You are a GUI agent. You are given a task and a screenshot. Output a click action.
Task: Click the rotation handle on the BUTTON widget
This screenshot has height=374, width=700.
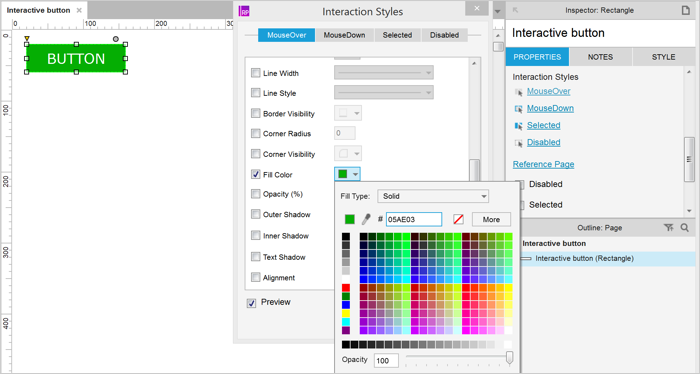(x=116, y=39)
